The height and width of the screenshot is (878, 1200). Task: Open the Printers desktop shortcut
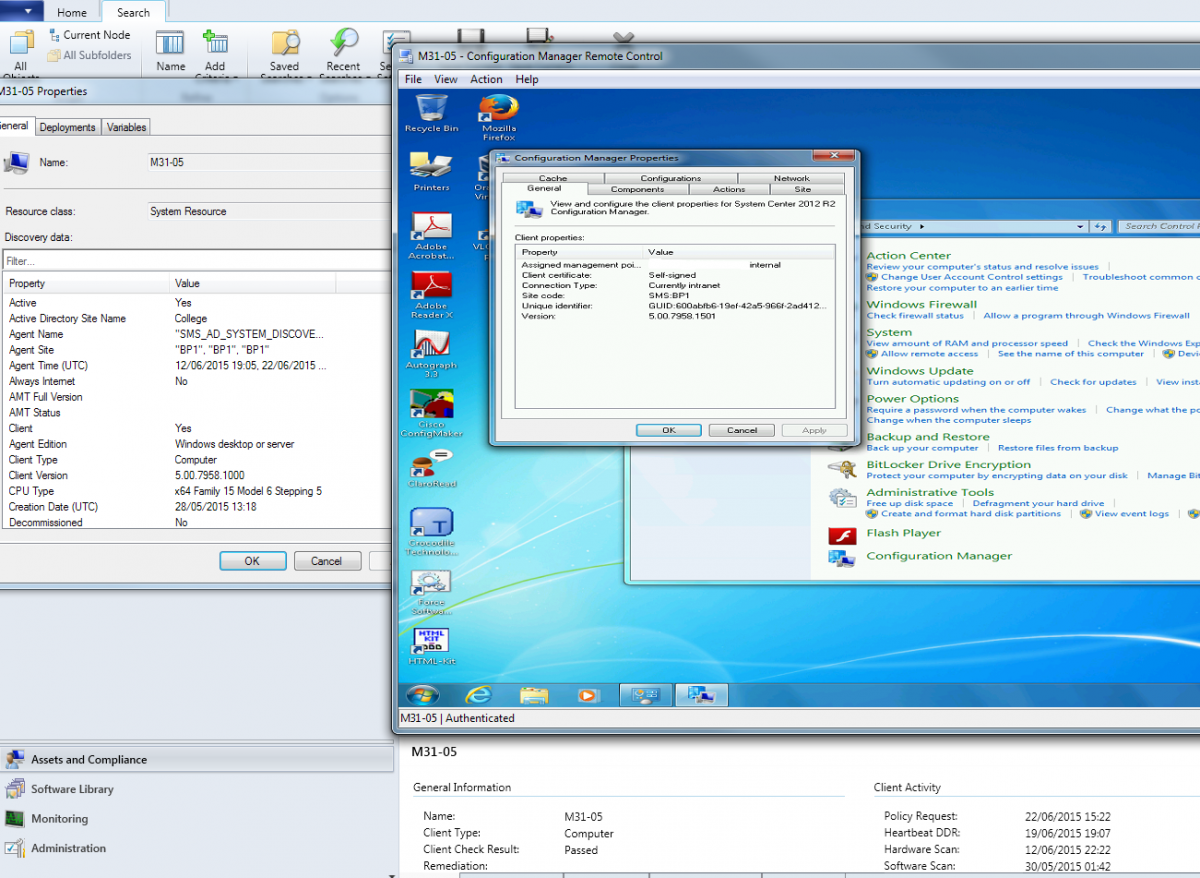point(431,172)
